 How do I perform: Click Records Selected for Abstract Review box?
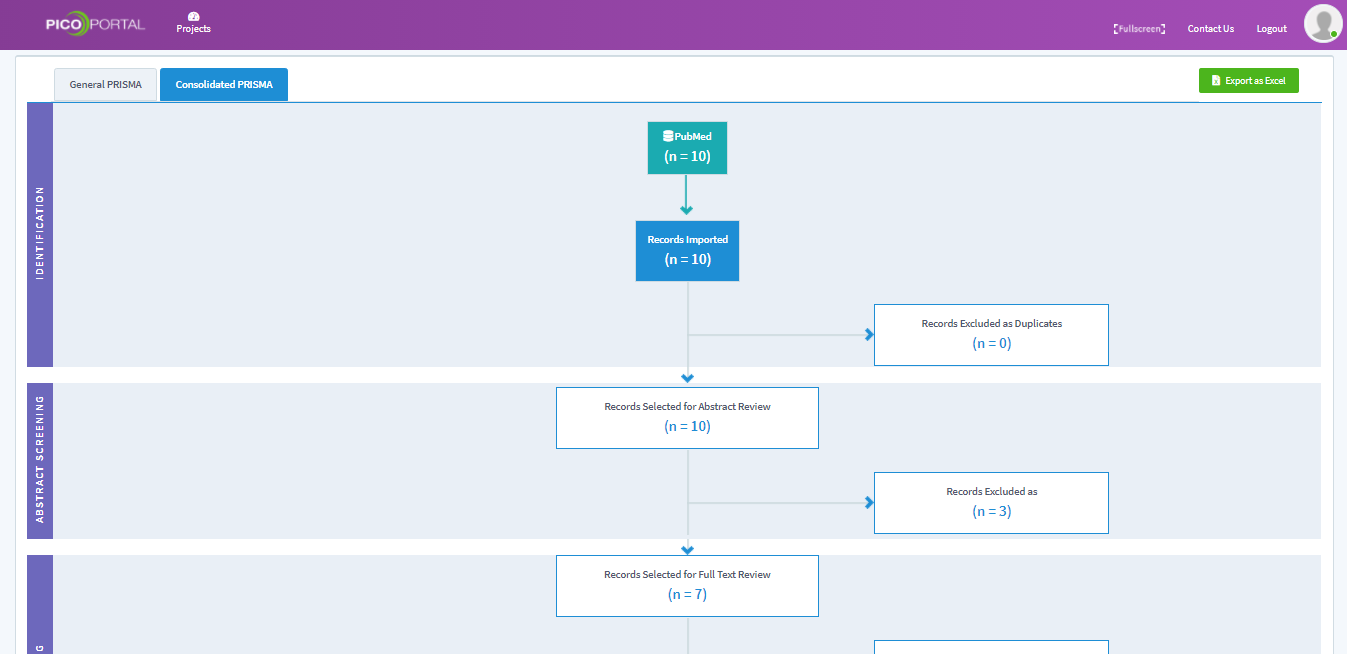(687, 418)
